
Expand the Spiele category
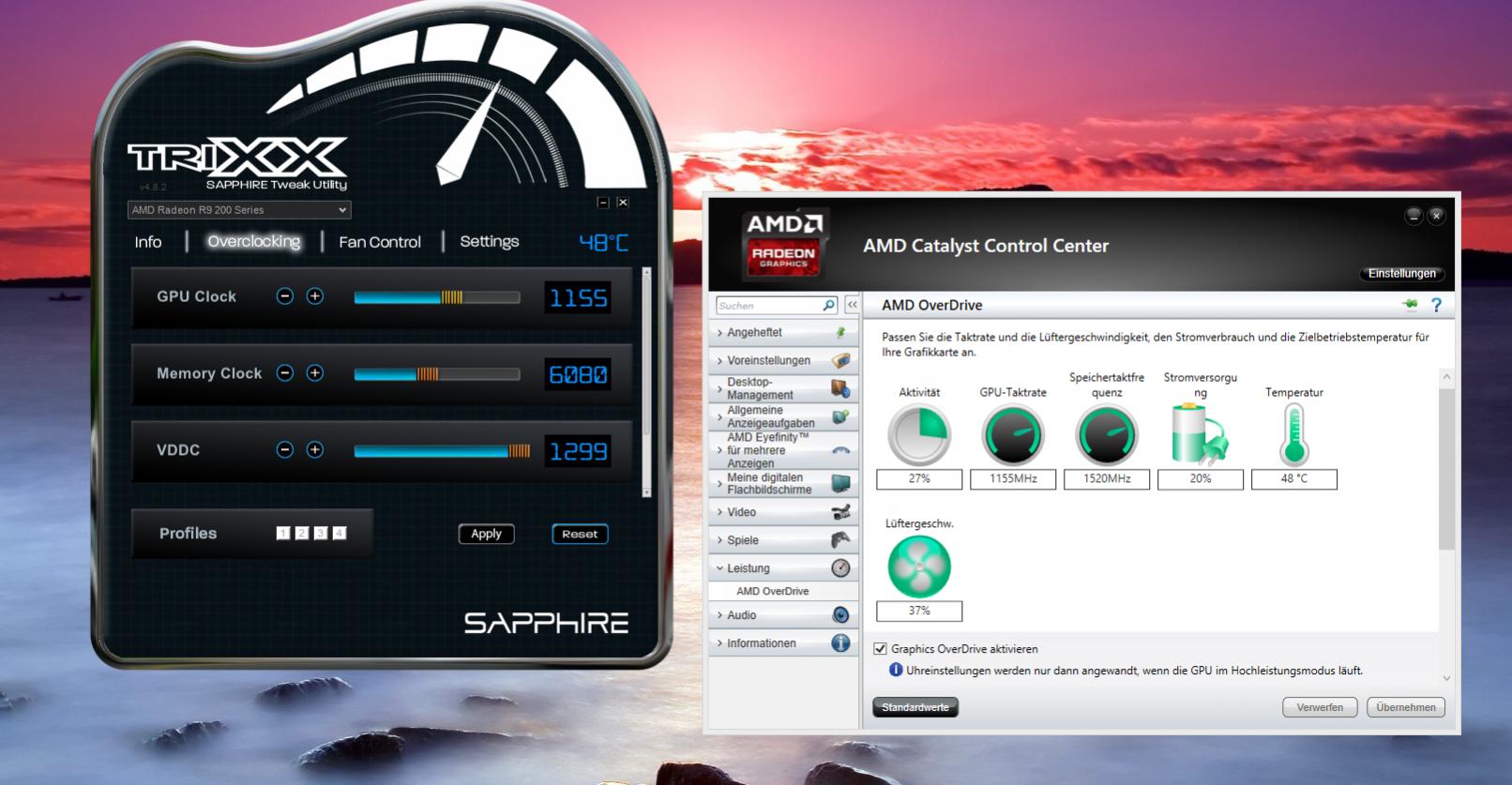(783, 540)
